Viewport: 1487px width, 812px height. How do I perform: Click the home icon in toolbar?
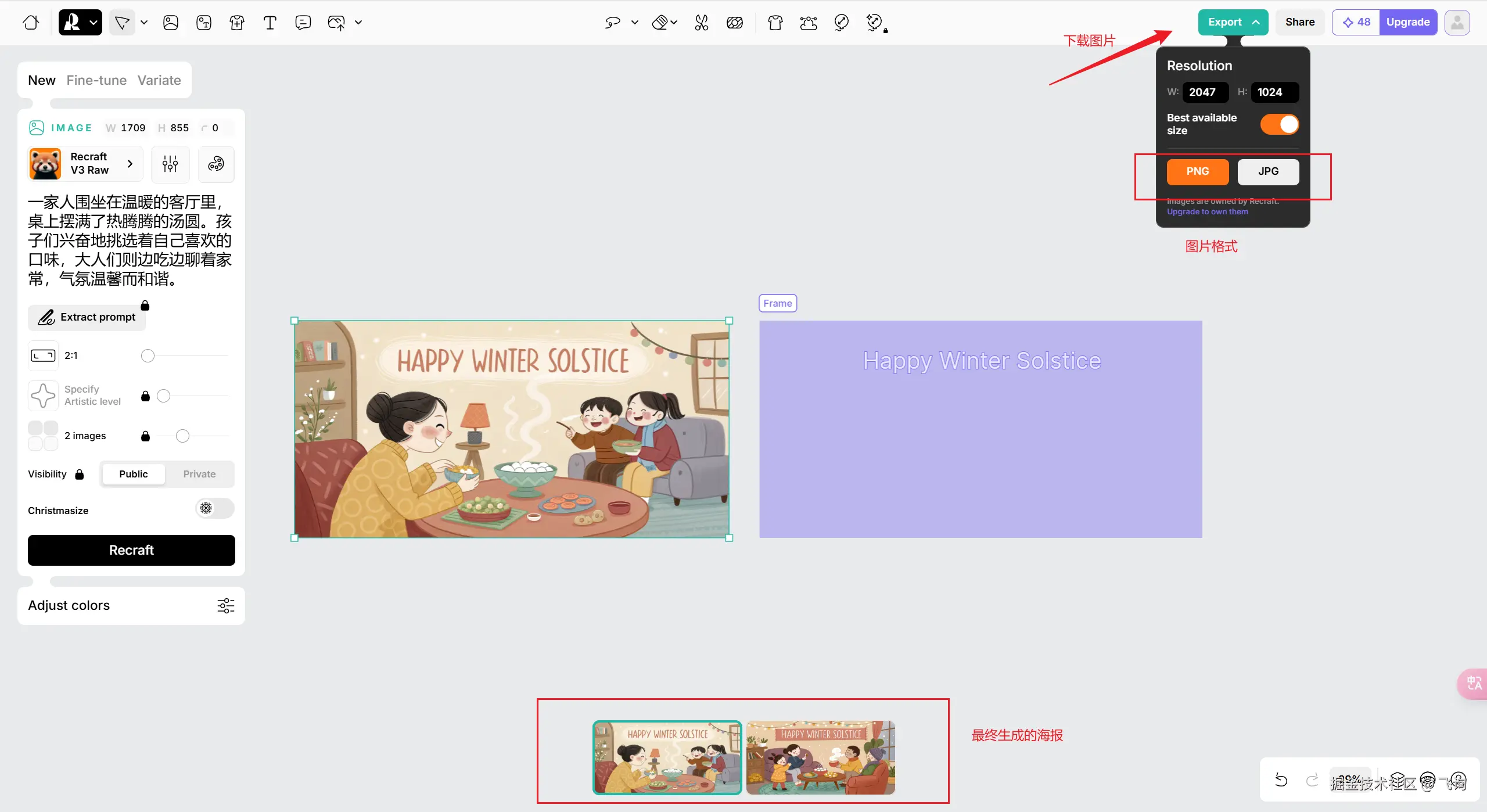(31, 23)
